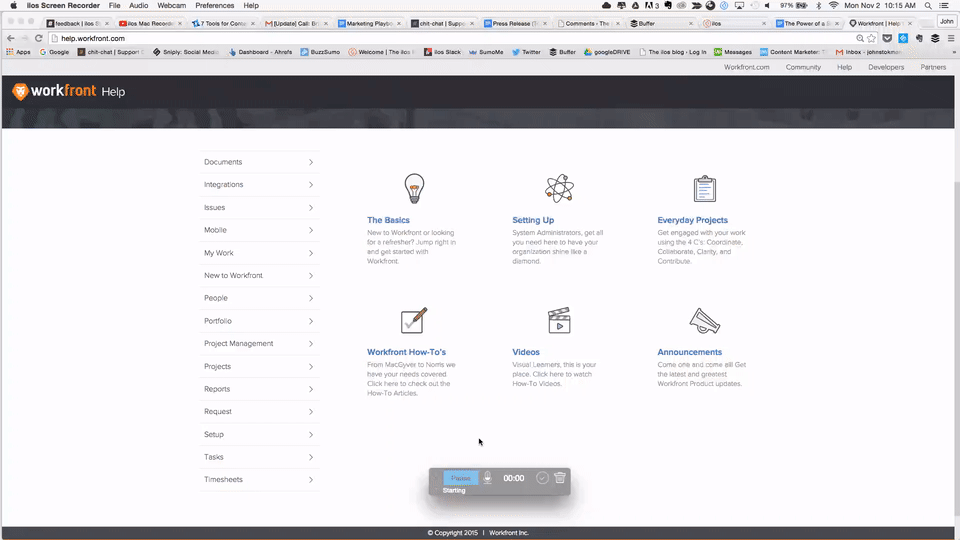The image size is (960, 540).
Task: Click the browser back arrow
Action: (10, 38)
